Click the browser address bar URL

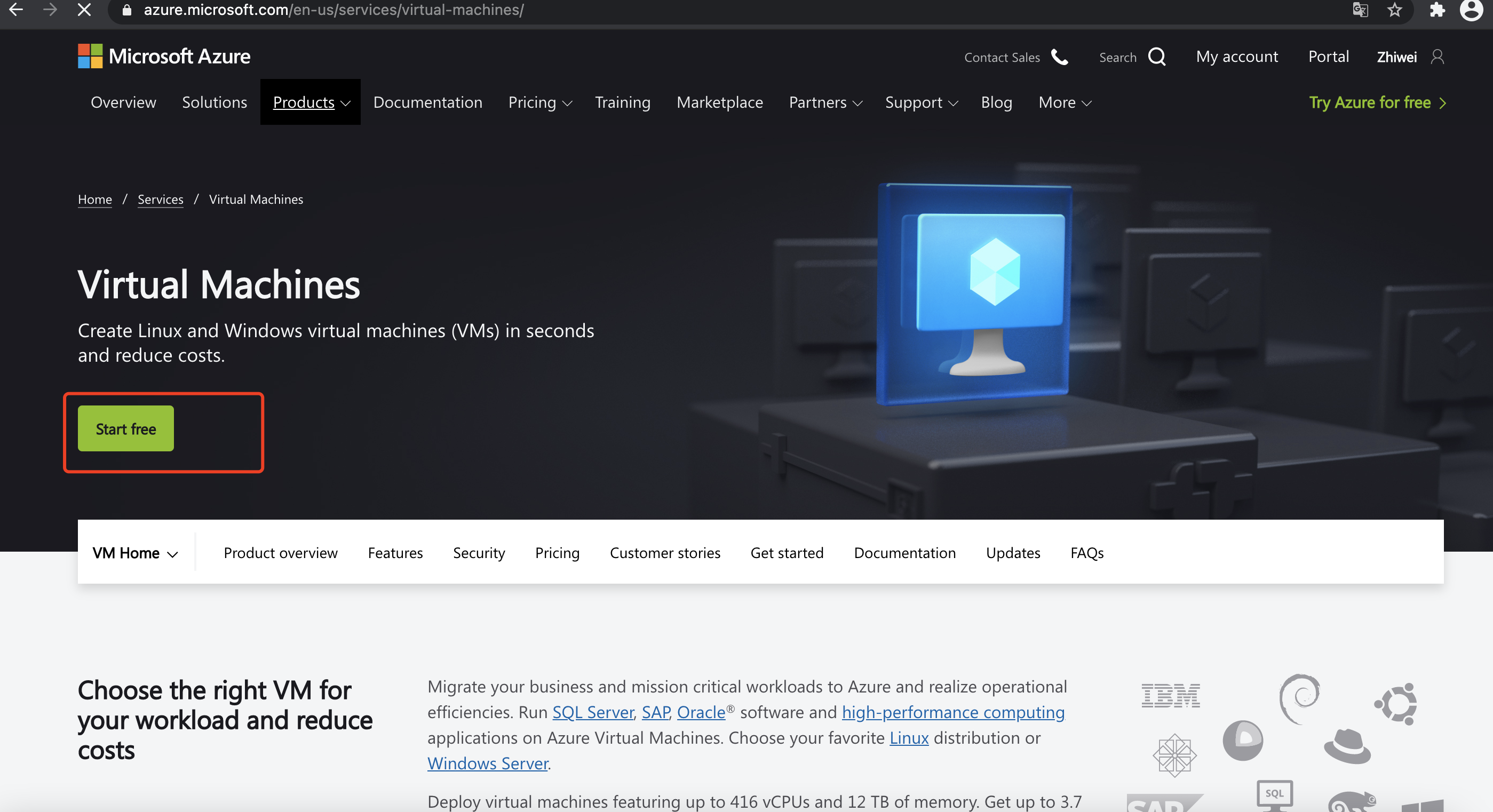[334, 10]
